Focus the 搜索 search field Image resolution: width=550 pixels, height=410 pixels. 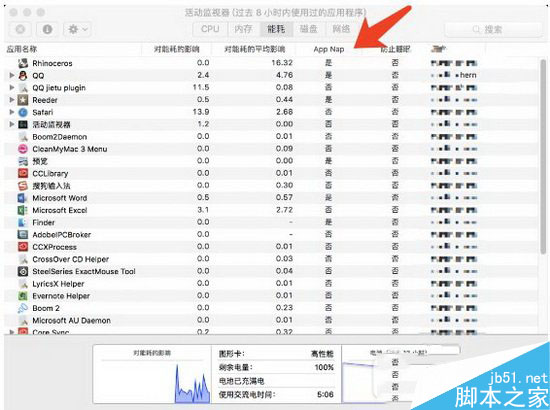(x=493, y=29)
